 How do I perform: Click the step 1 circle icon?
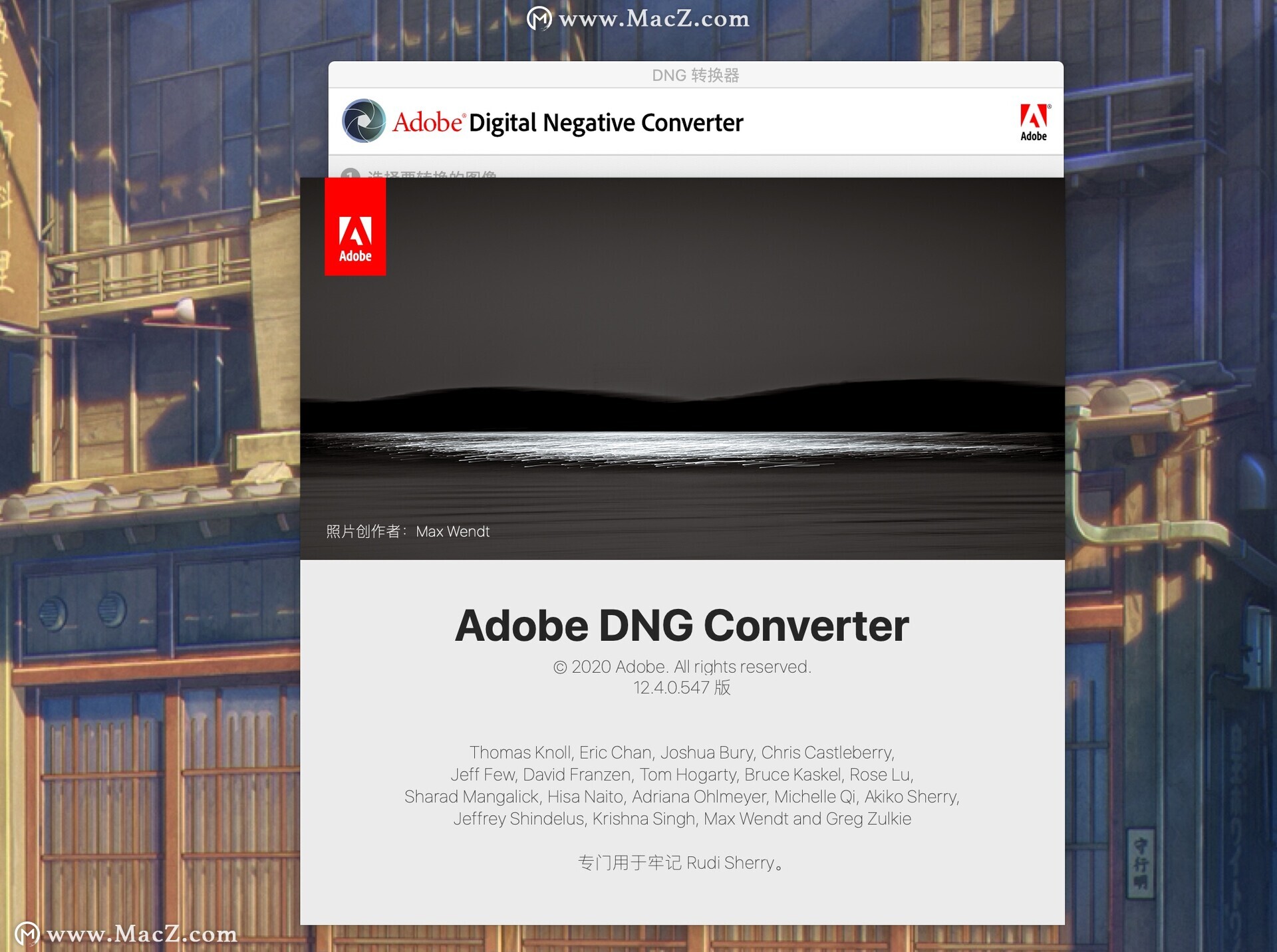pyautogui.click(x=351, y=174)
